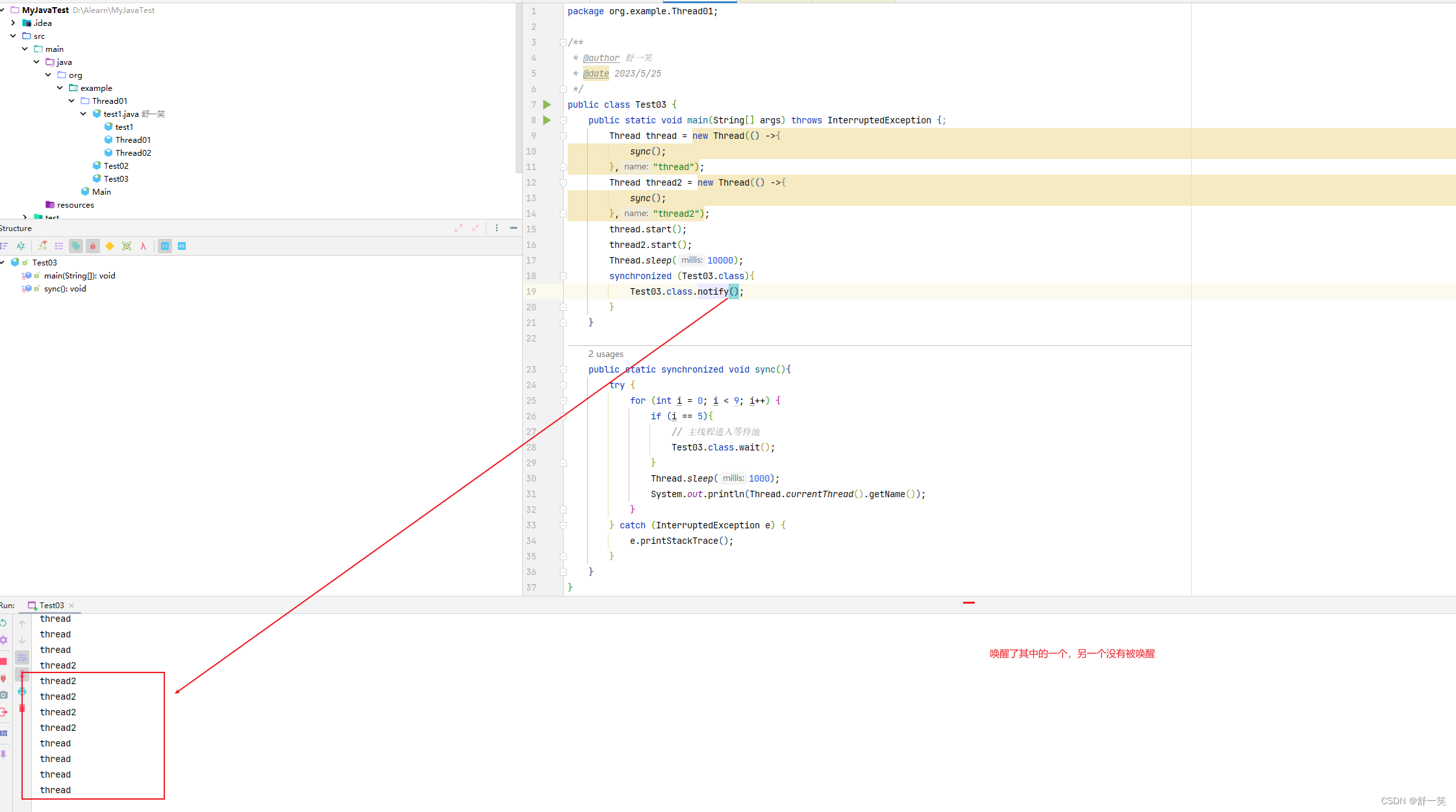Click Collapse All in Structure panel
This screenshot has width=1456, height=812.
(x=475, y=228)
